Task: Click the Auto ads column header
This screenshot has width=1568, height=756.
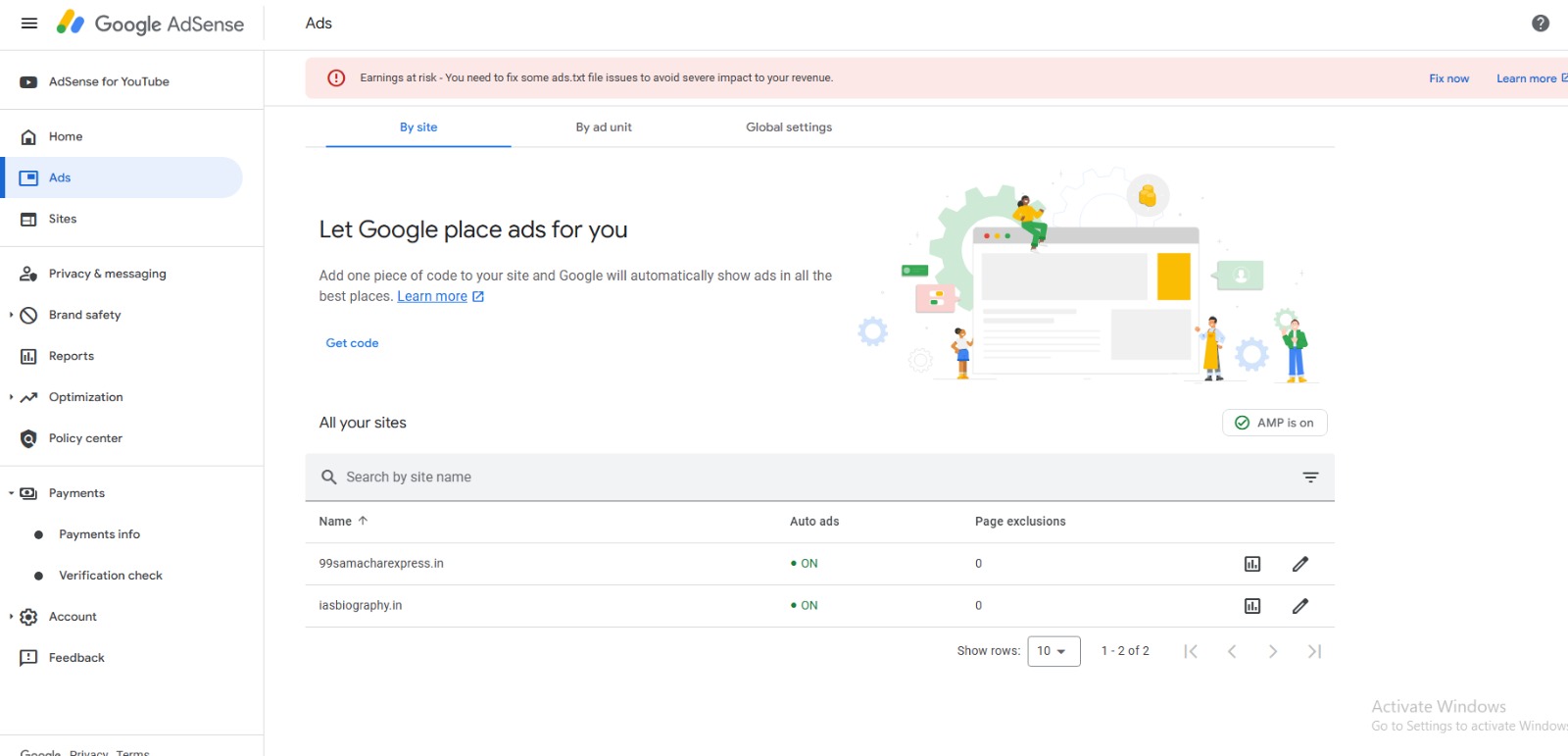Action: [x=814, y=522]
